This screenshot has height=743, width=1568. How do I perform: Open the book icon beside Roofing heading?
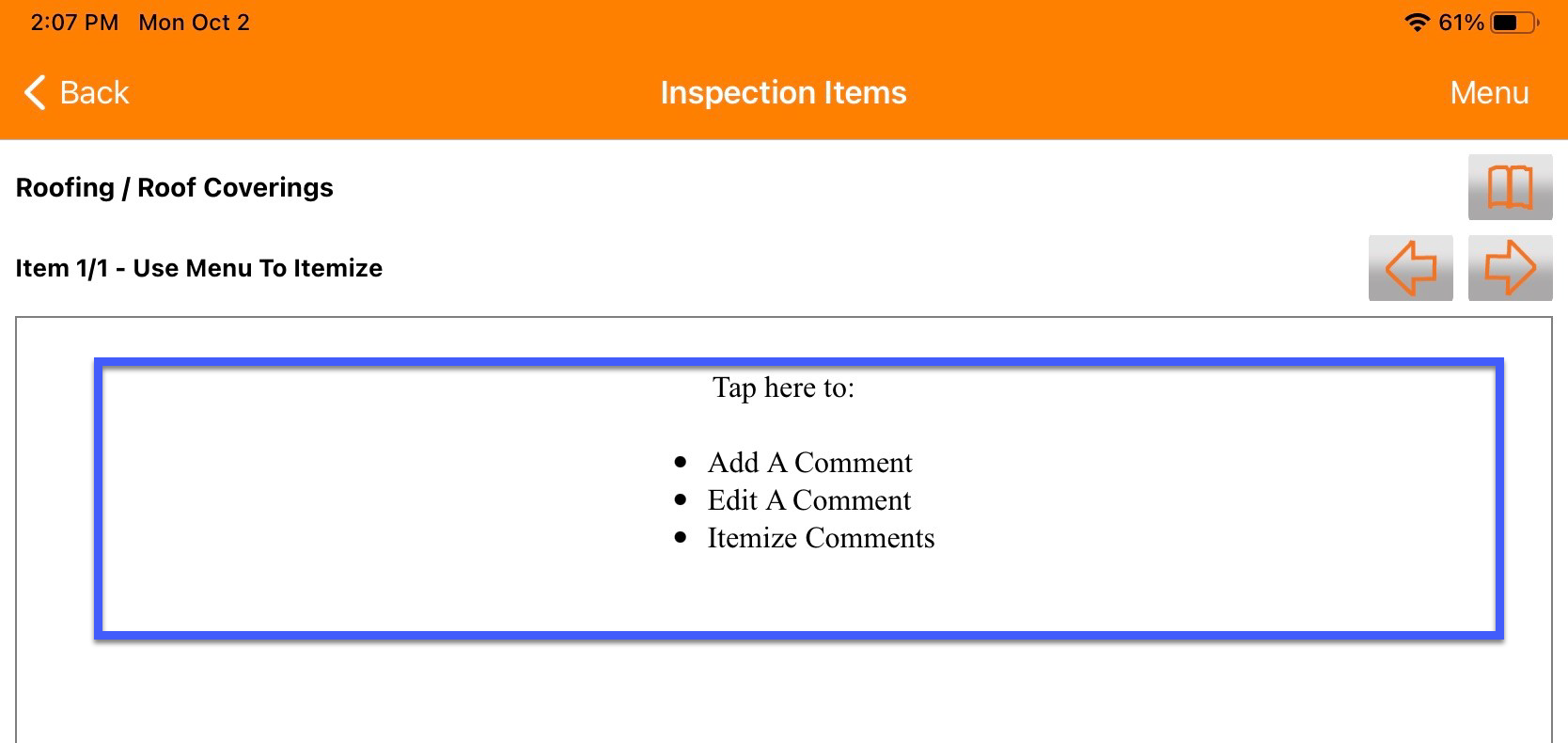point(1509,186)
